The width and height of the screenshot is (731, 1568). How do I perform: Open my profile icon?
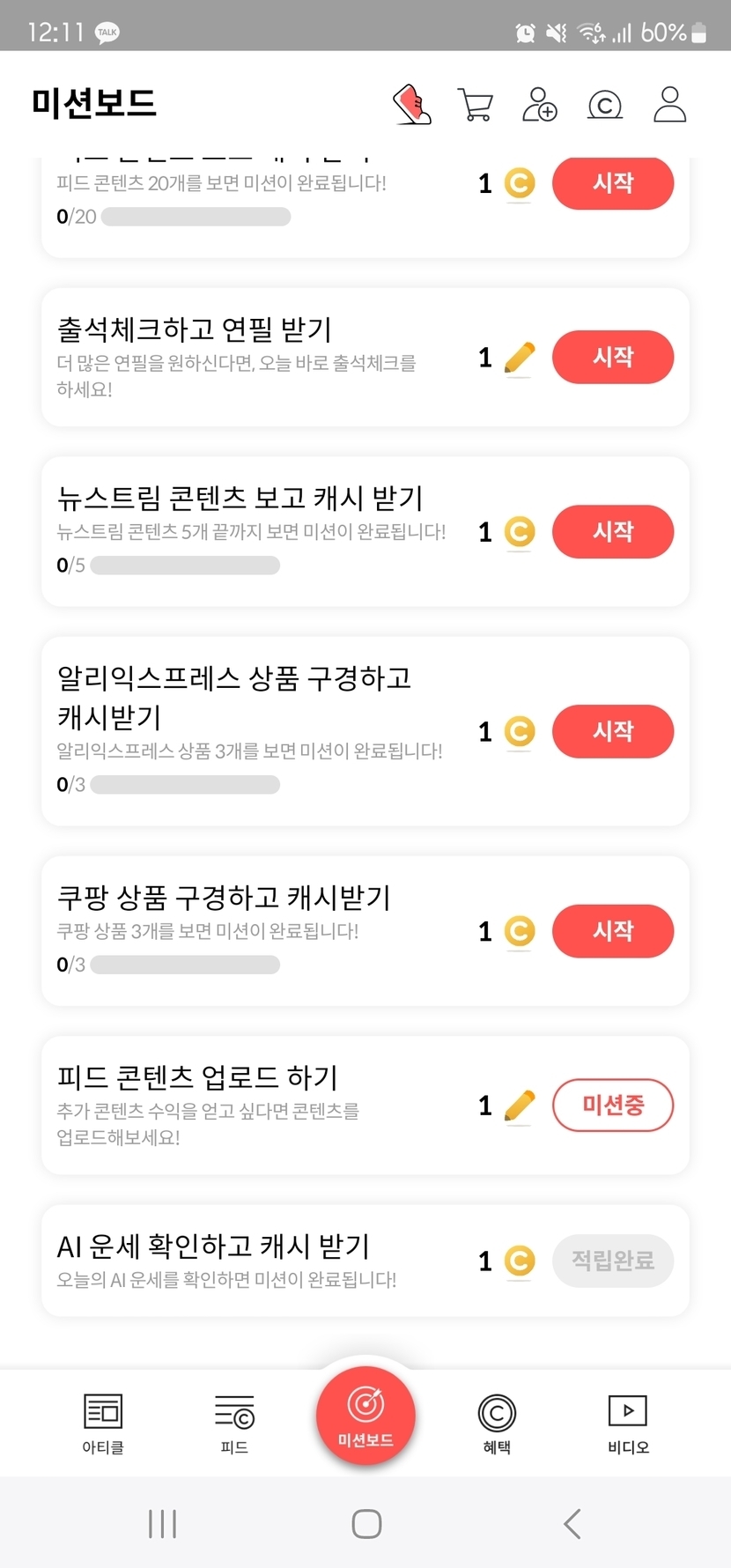(669, 104)
